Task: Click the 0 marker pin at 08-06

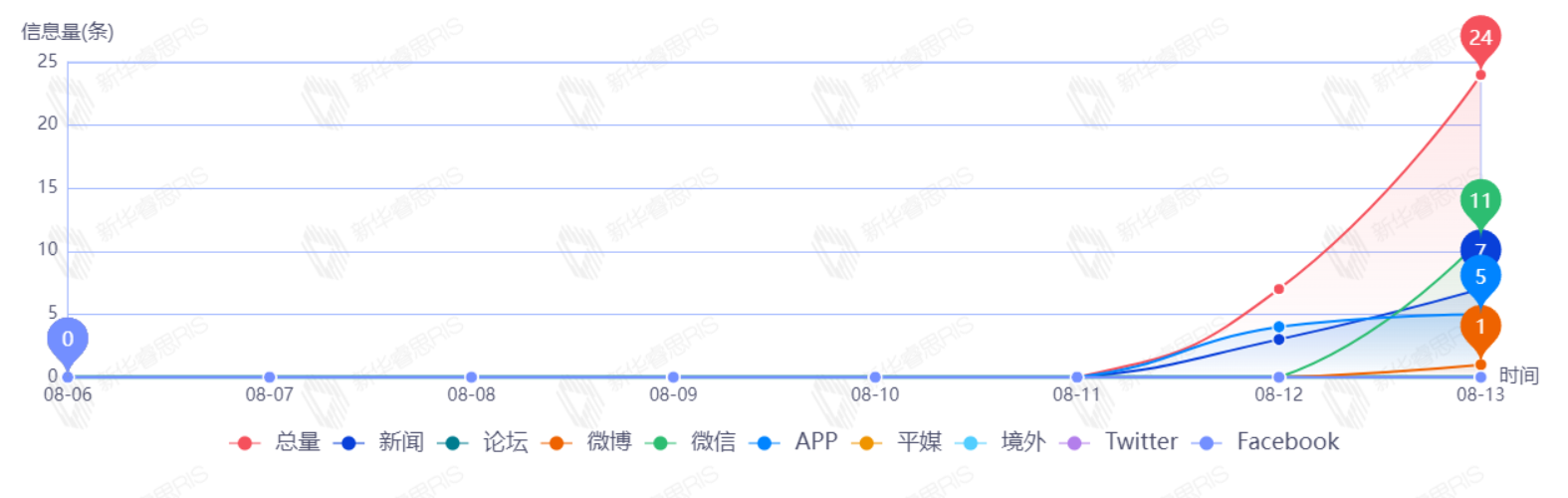Action: click(x=68, y=340)
